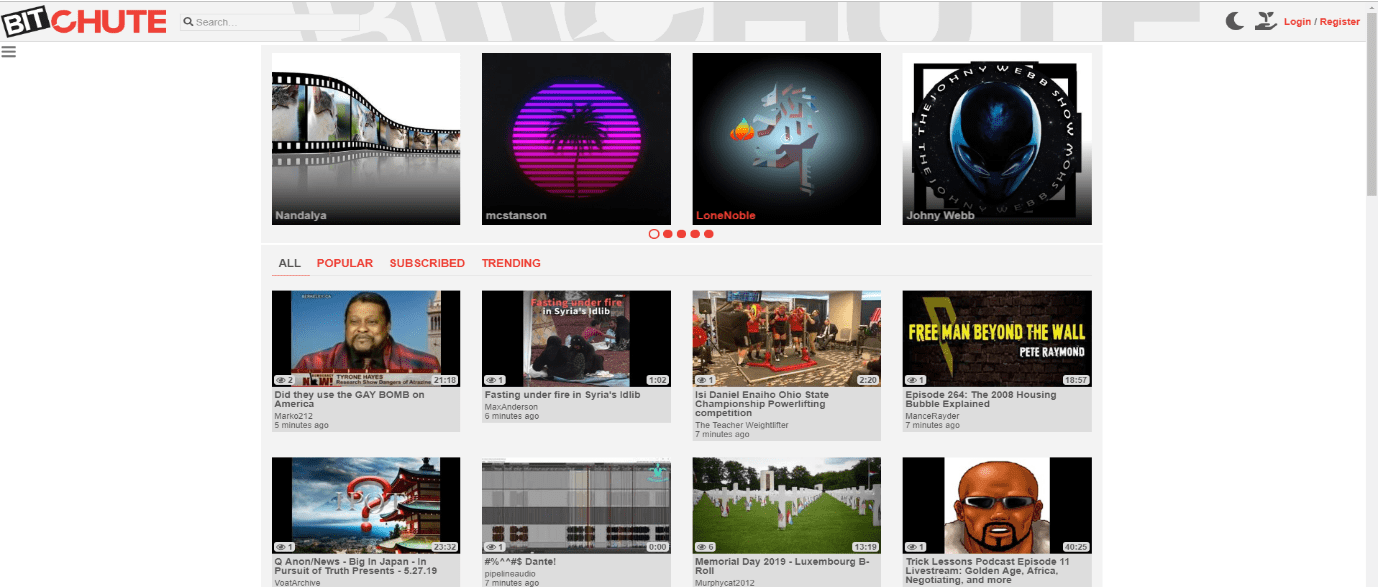The width and height of the screenshot is (1378, 587).
Task: Click the 1:02 duration badge
Action: pyautogui.click(x=658, y=380)
